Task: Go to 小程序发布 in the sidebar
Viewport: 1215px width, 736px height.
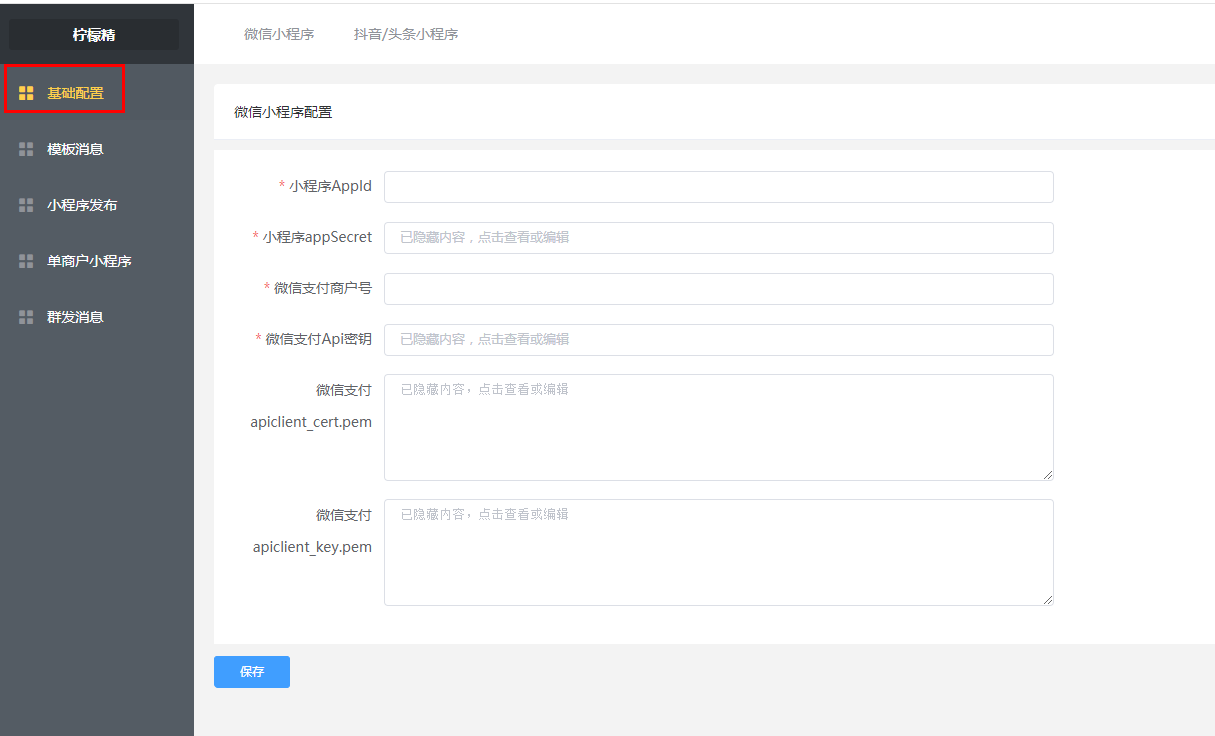Action: [97, 205]
